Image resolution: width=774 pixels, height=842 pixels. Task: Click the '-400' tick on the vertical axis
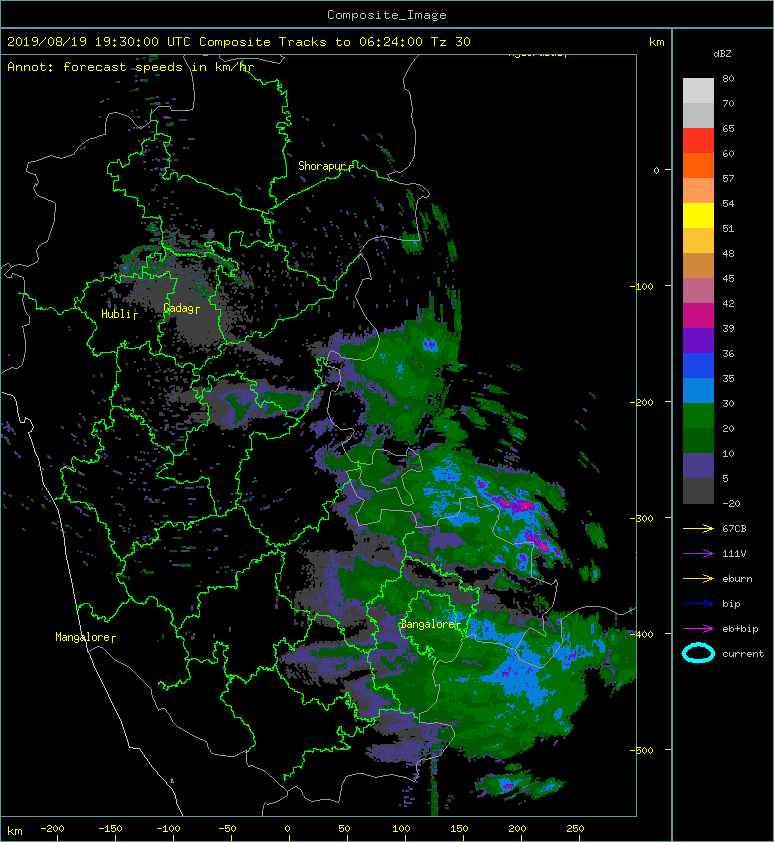tap(641, 634)
